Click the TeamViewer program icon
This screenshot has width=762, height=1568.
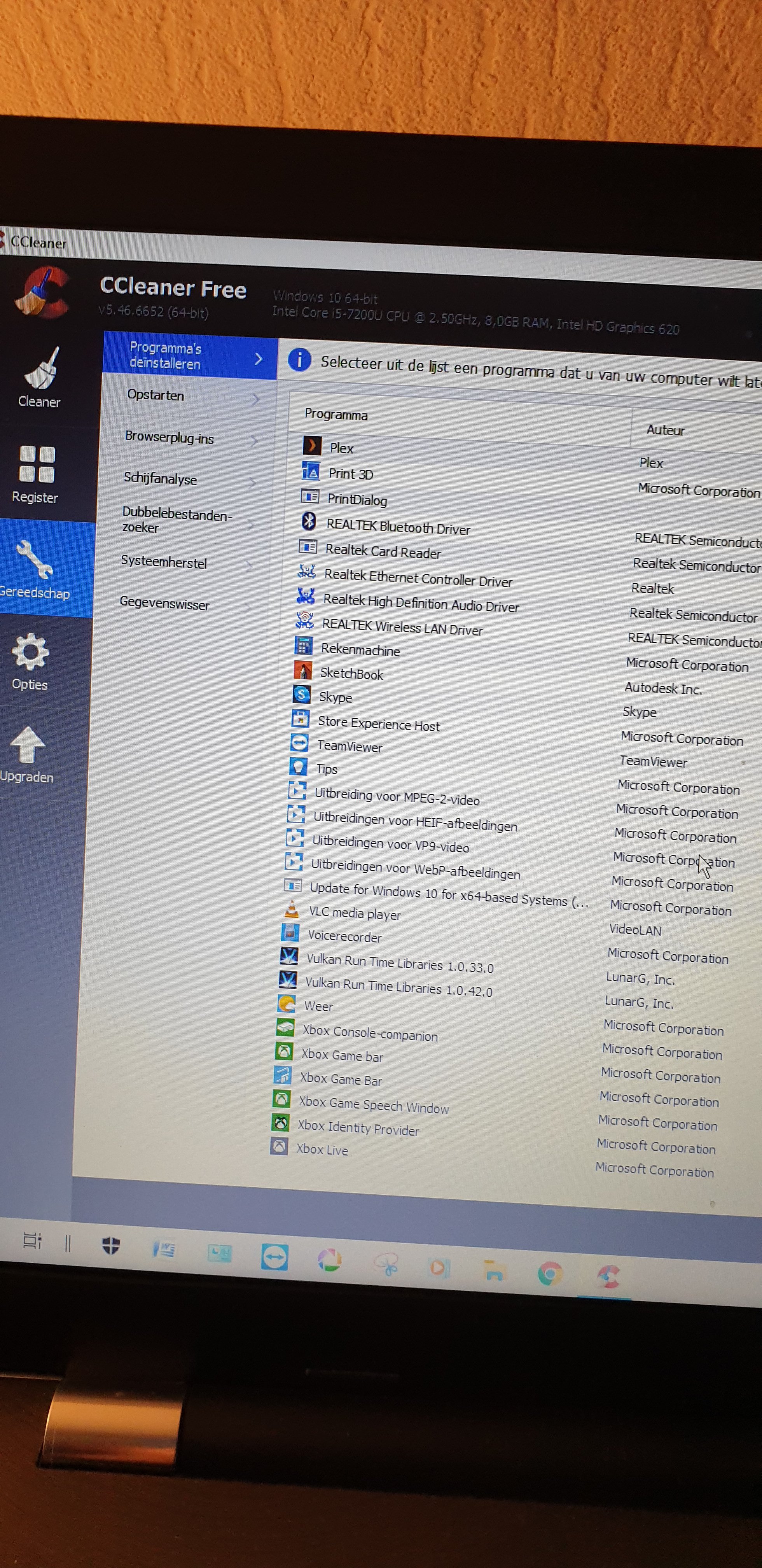coord(299,743)
